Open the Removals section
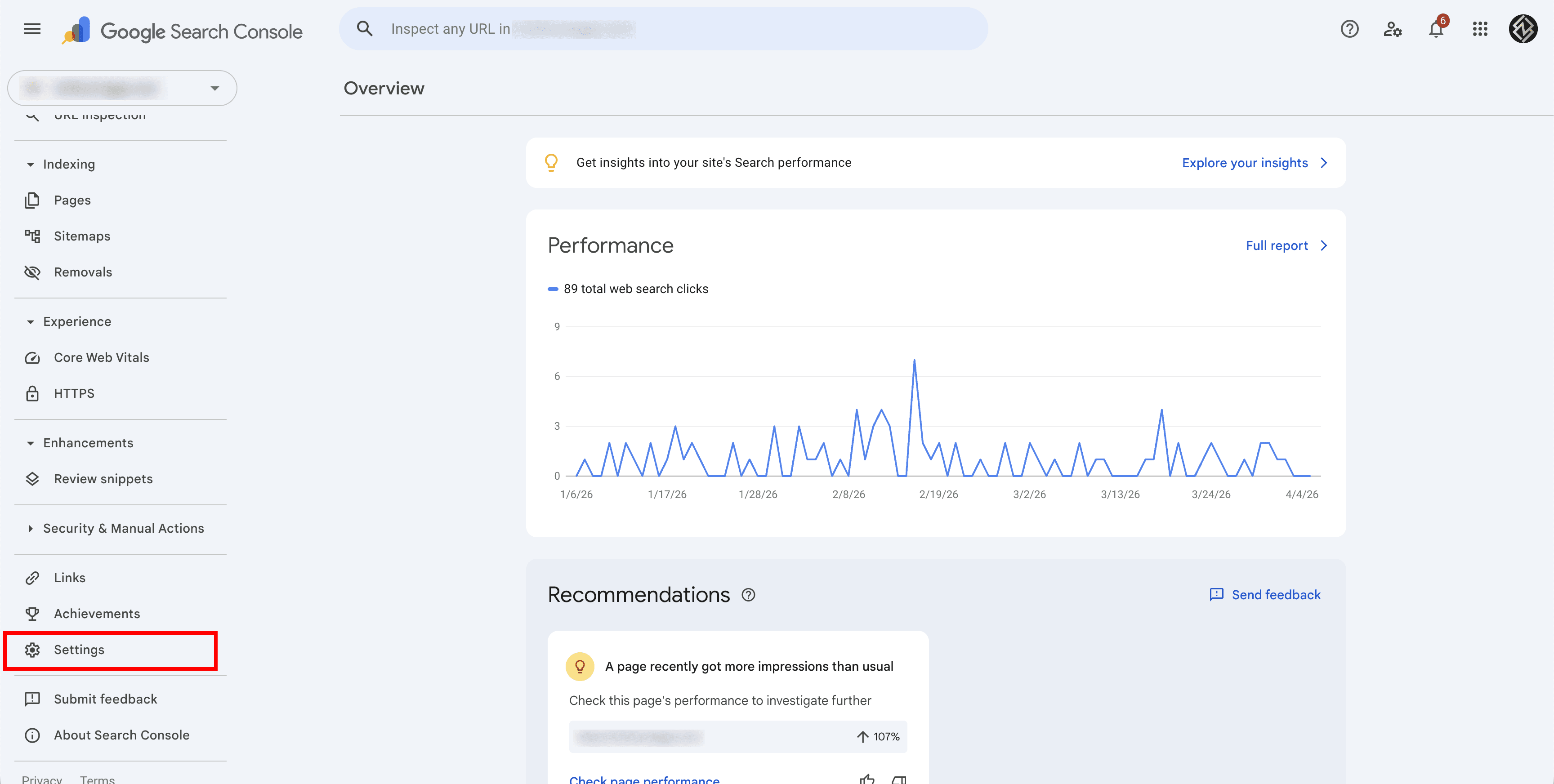This screenshot has height=784, width=1554. 83,272
